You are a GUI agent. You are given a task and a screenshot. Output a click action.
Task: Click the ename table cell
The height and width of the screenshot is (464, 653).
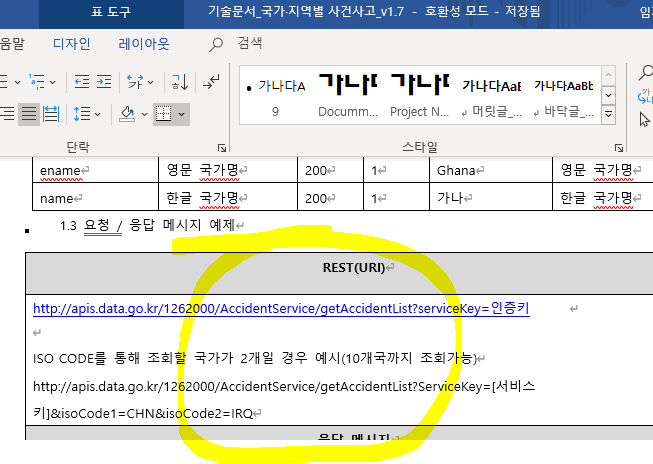[x=95, y=170]
